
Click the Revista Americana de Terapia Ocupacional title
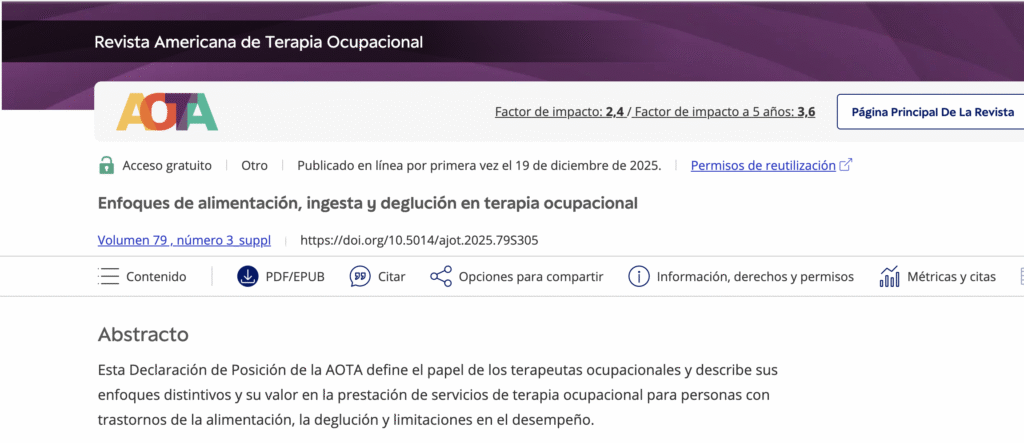(x=259, y=42)
